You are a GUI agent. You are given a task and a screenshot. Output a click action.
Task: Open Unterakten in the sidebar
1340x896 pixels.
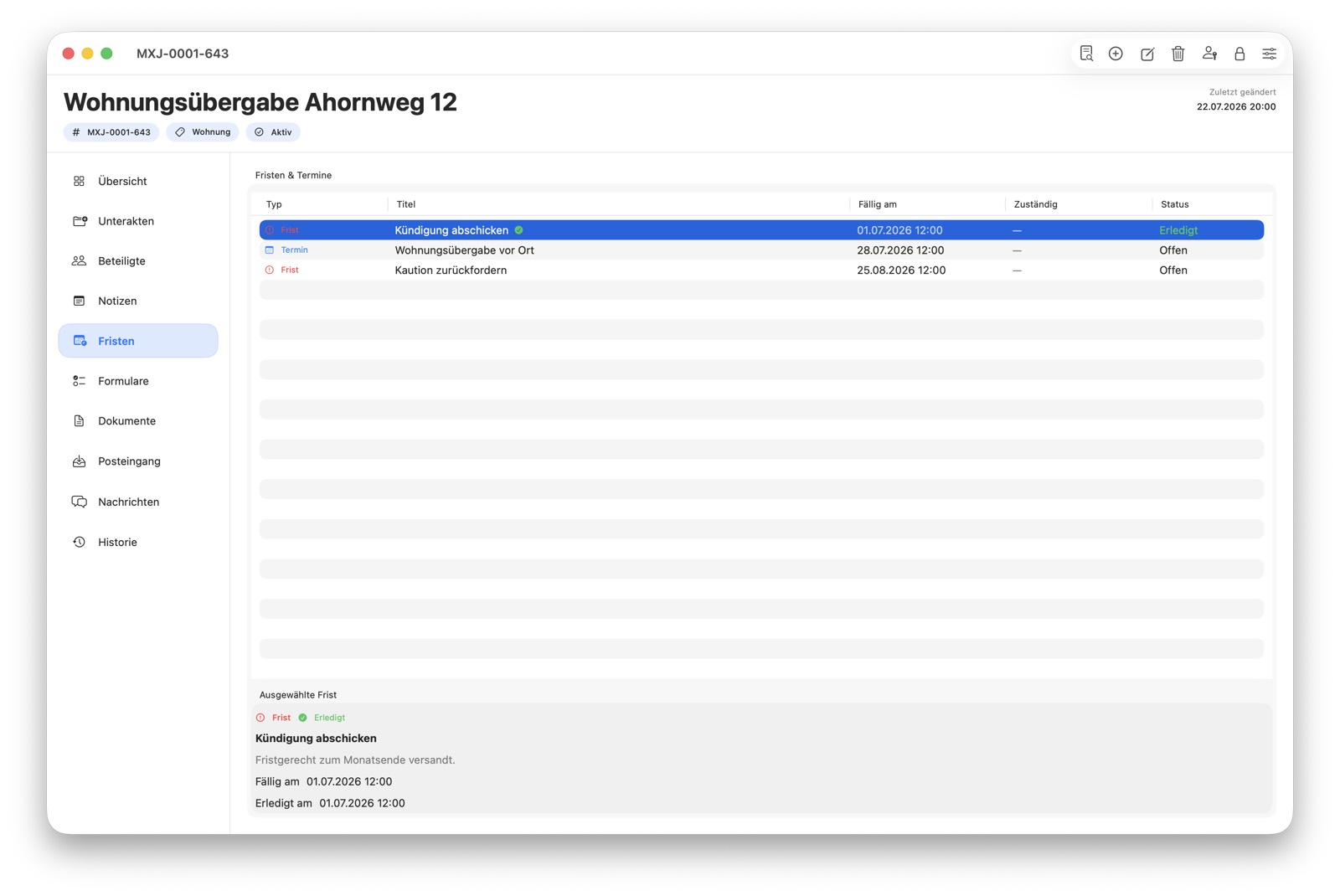[x=138, y=221]
